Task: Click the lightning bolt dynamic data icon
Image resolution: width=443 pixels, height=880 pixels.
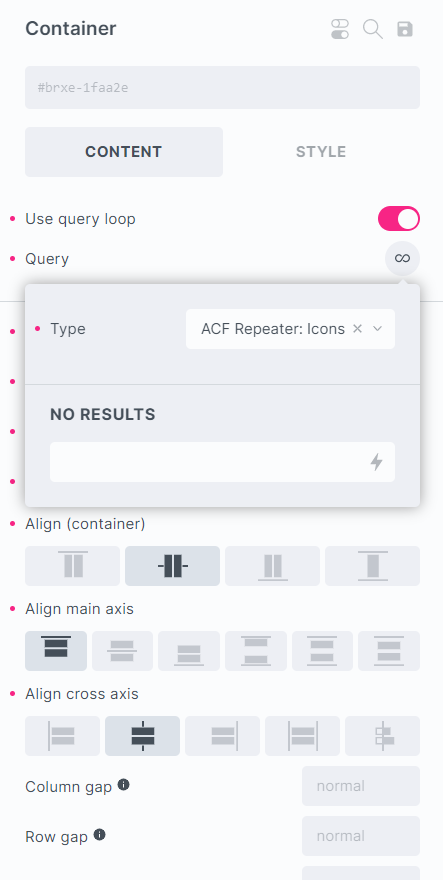Action: 376,462
